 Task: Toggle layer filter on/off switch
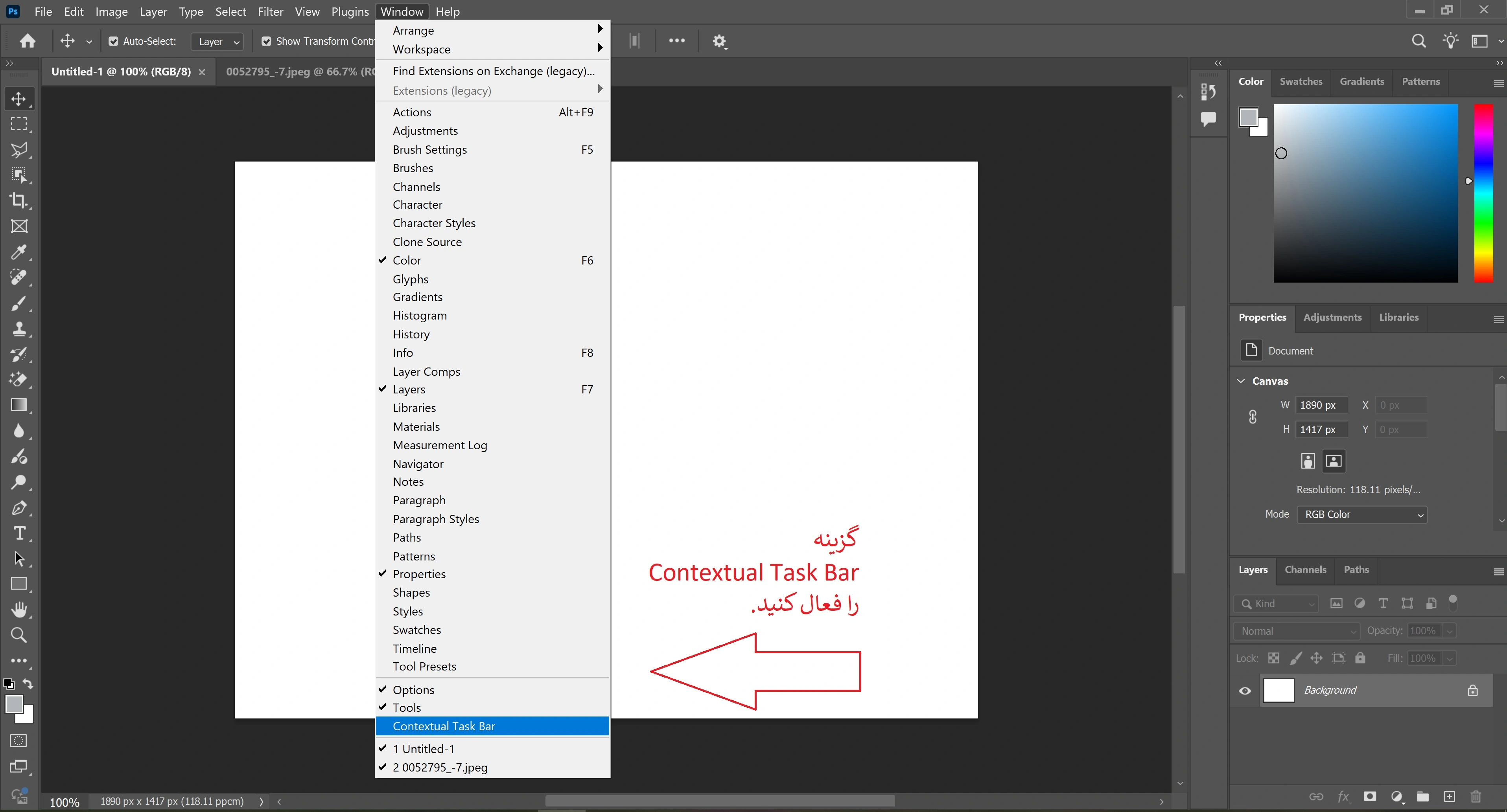pos(1453,603)
